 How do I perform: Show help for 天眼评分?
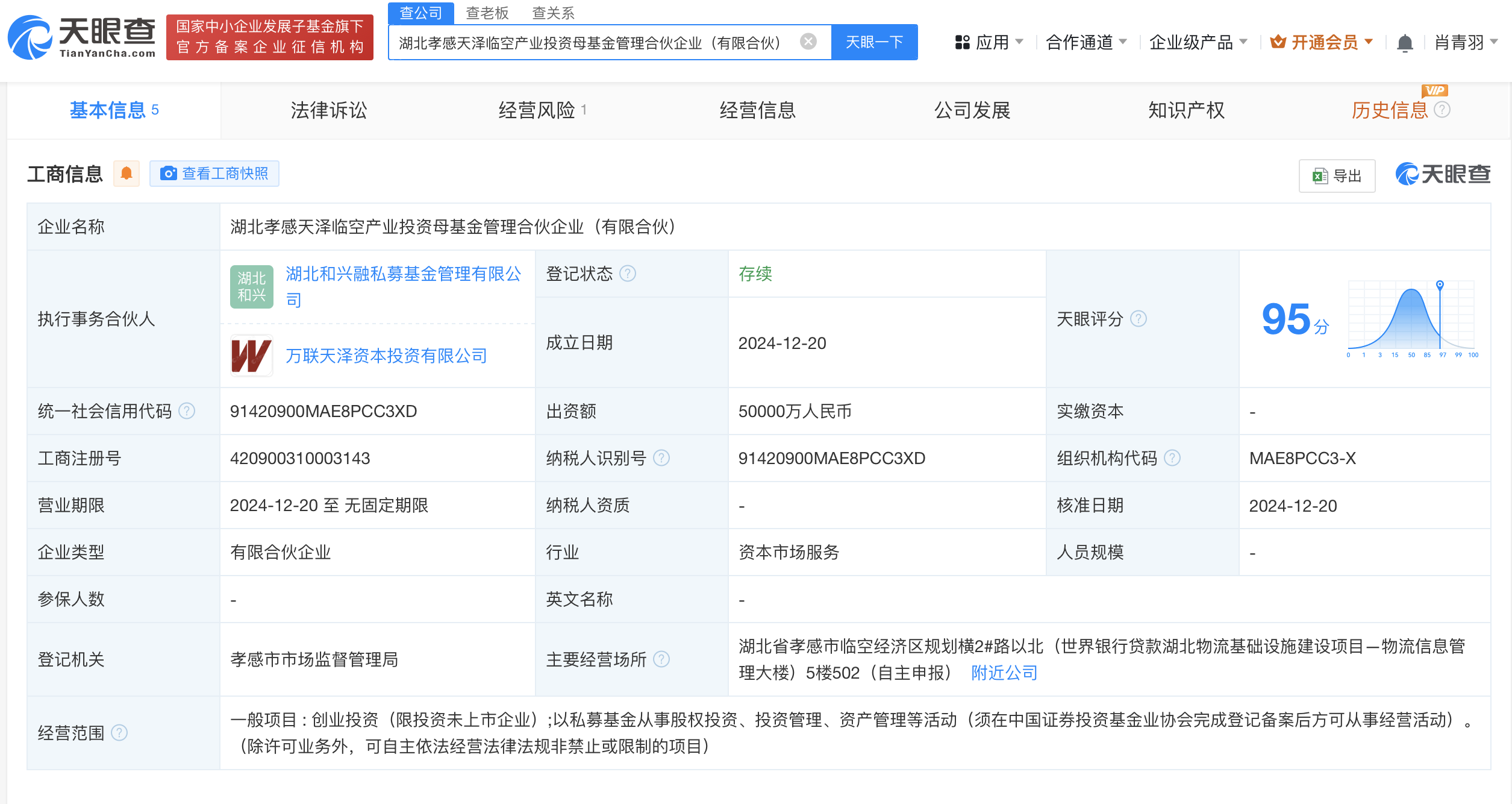tap(1139, 318)
